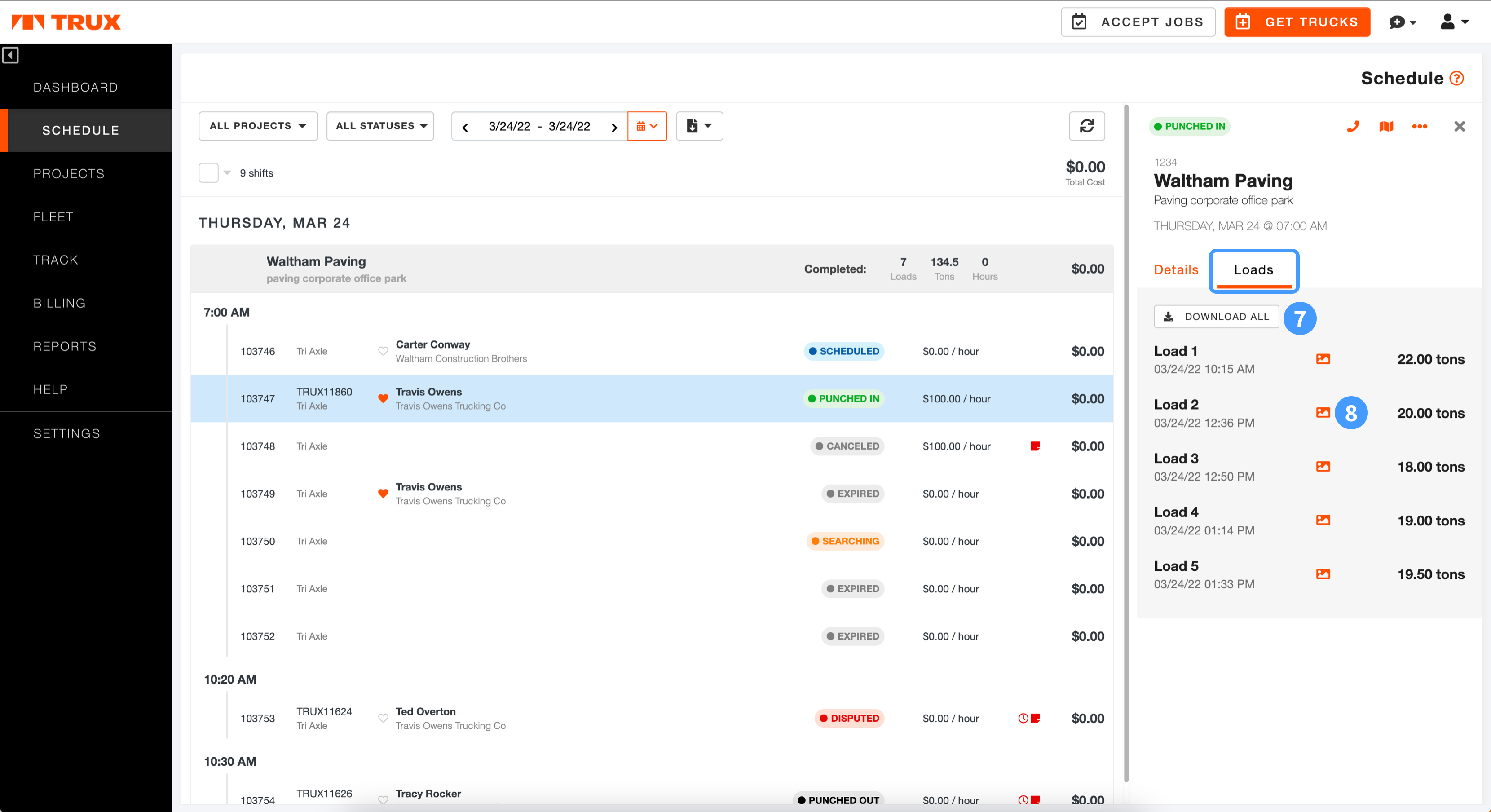Open the All Projects dropdown
Screen dimensions: 1491x812
click(258, 126)
